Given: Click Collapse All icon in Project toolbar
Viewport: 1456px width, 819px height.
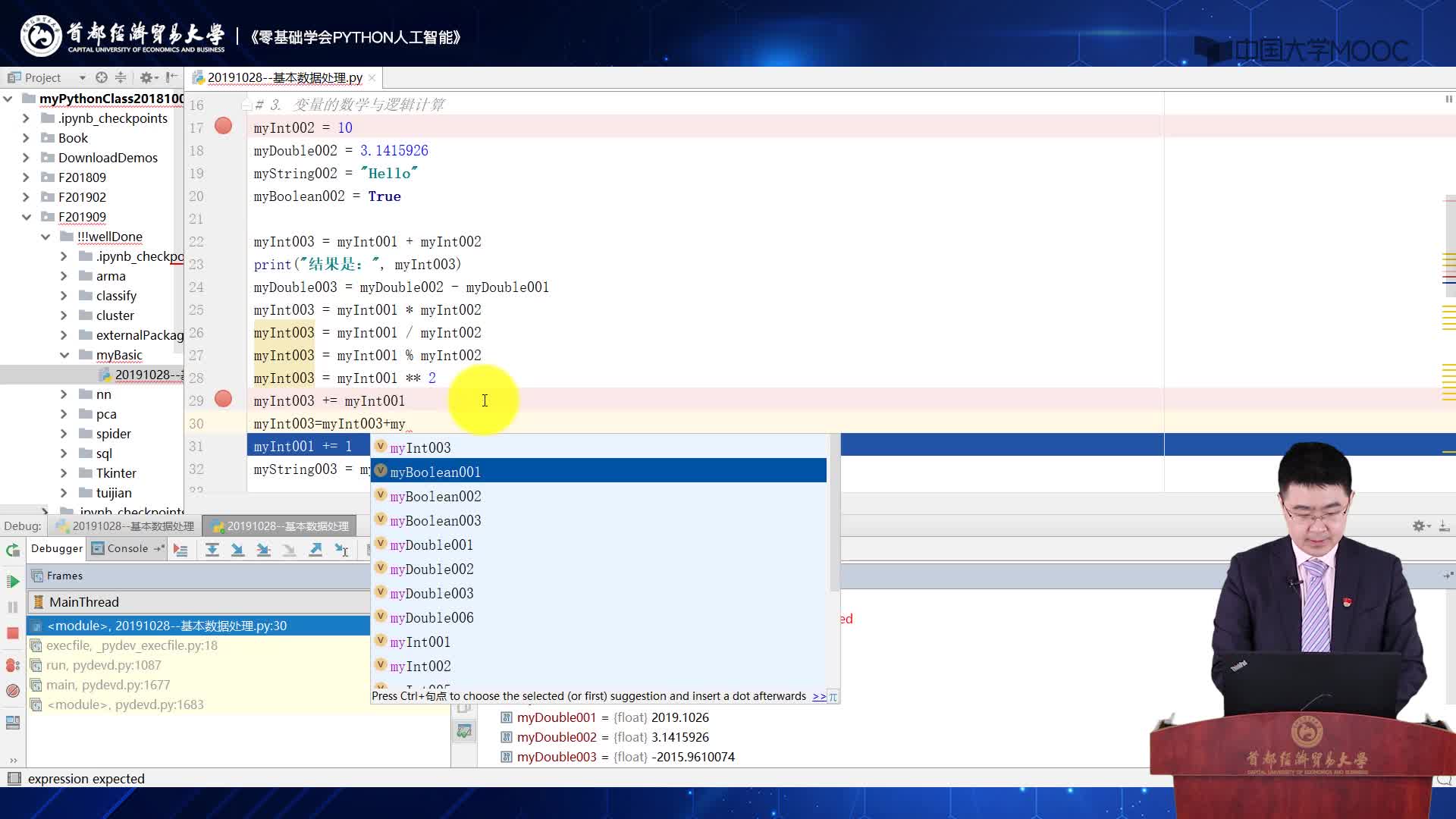Looking at the screenshot, I should coord(121,77).
